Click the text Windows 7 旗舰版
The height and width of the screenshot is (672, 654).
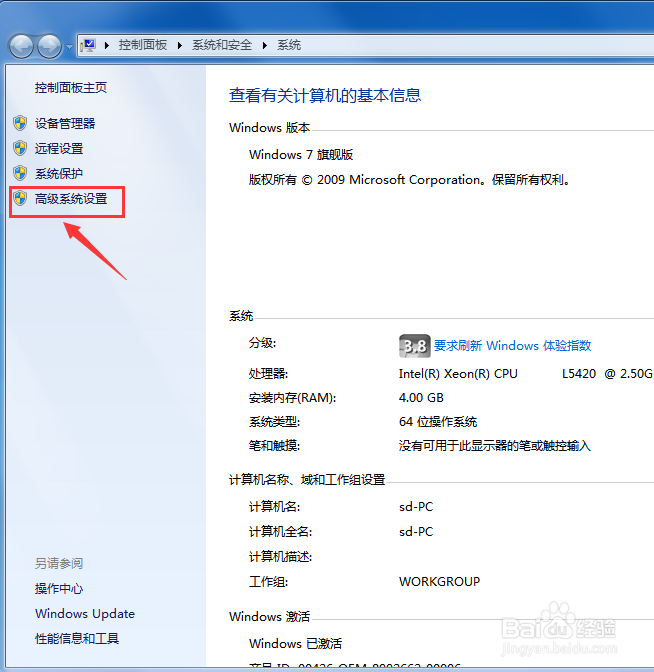301,154
